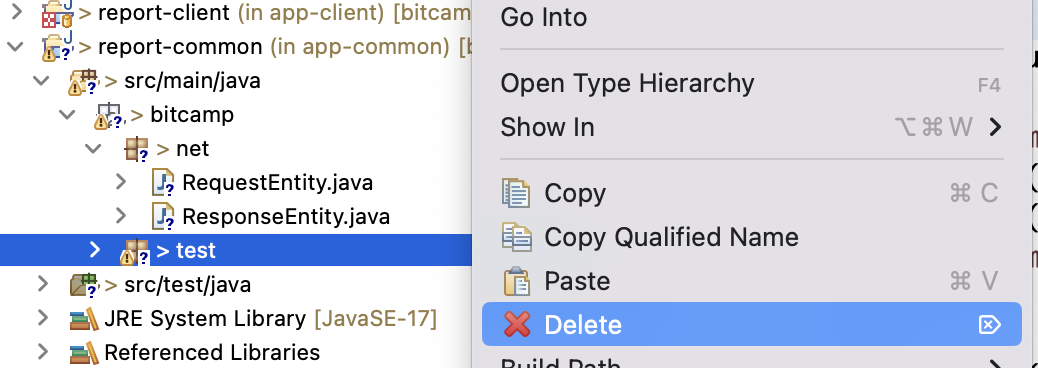Expand the src/test/java folder
Viewport: 1038px width, 368px height.
43,284
